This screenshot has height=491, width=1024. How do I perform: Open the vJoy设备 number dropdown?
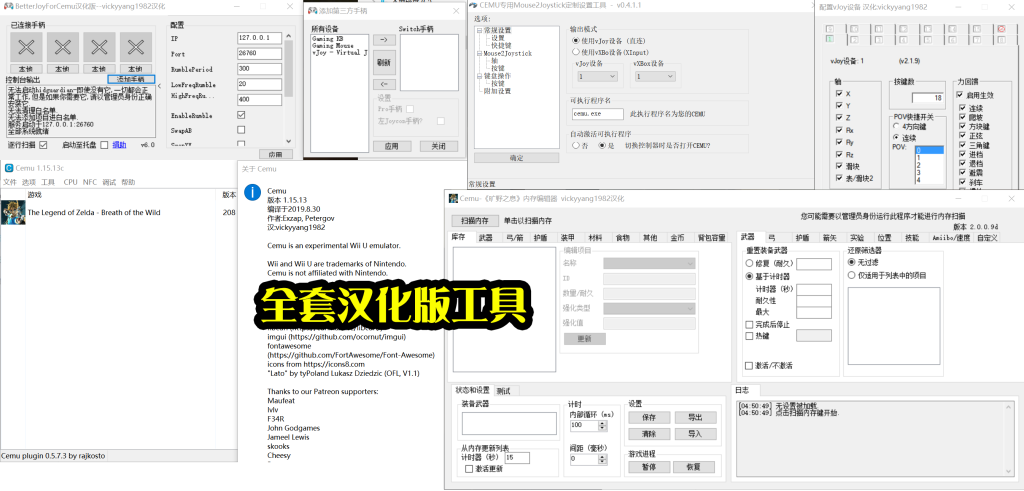597,76
